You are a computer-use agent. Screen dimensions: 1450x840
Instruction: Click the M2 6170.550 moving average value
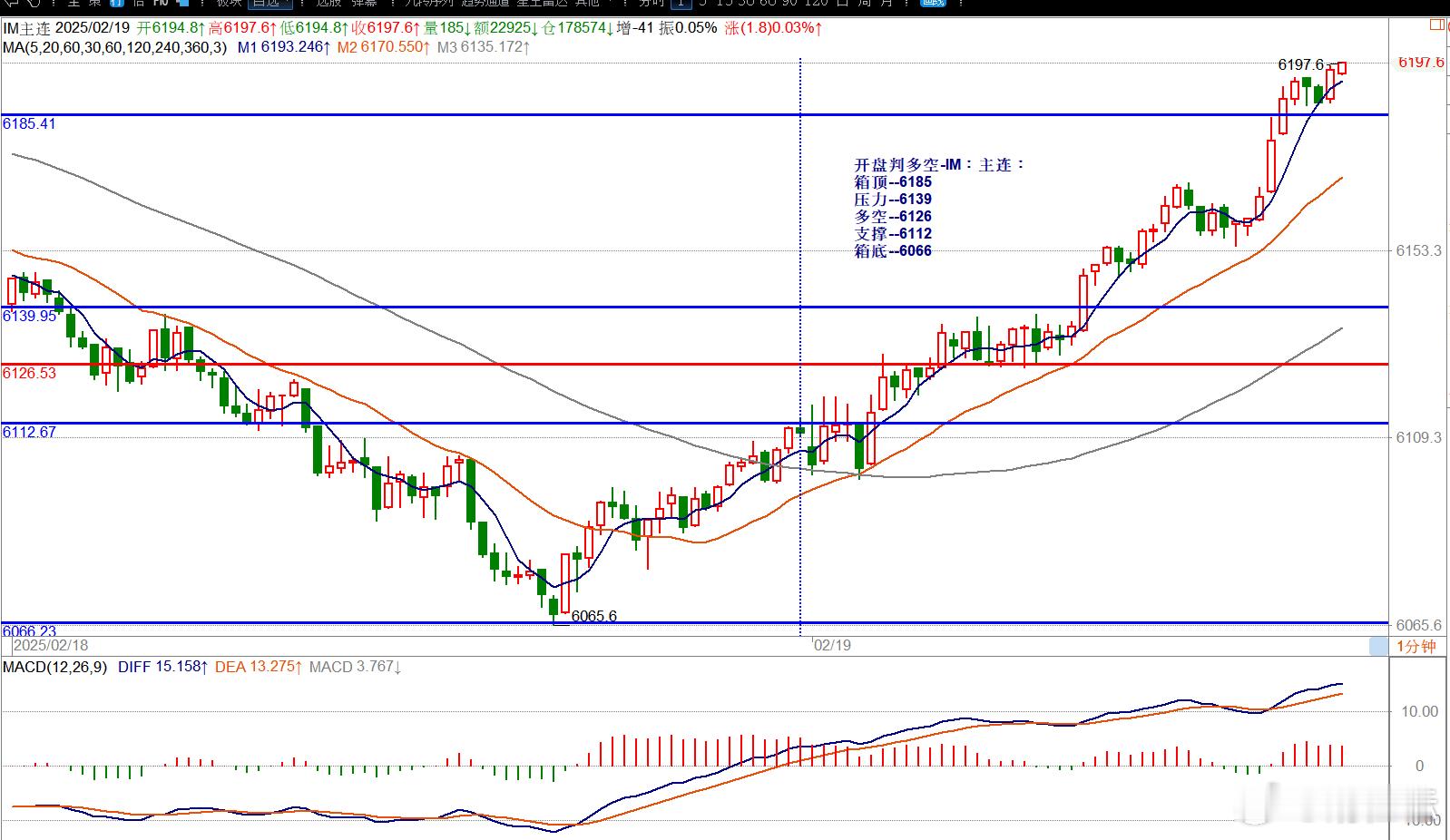point(382,46)
